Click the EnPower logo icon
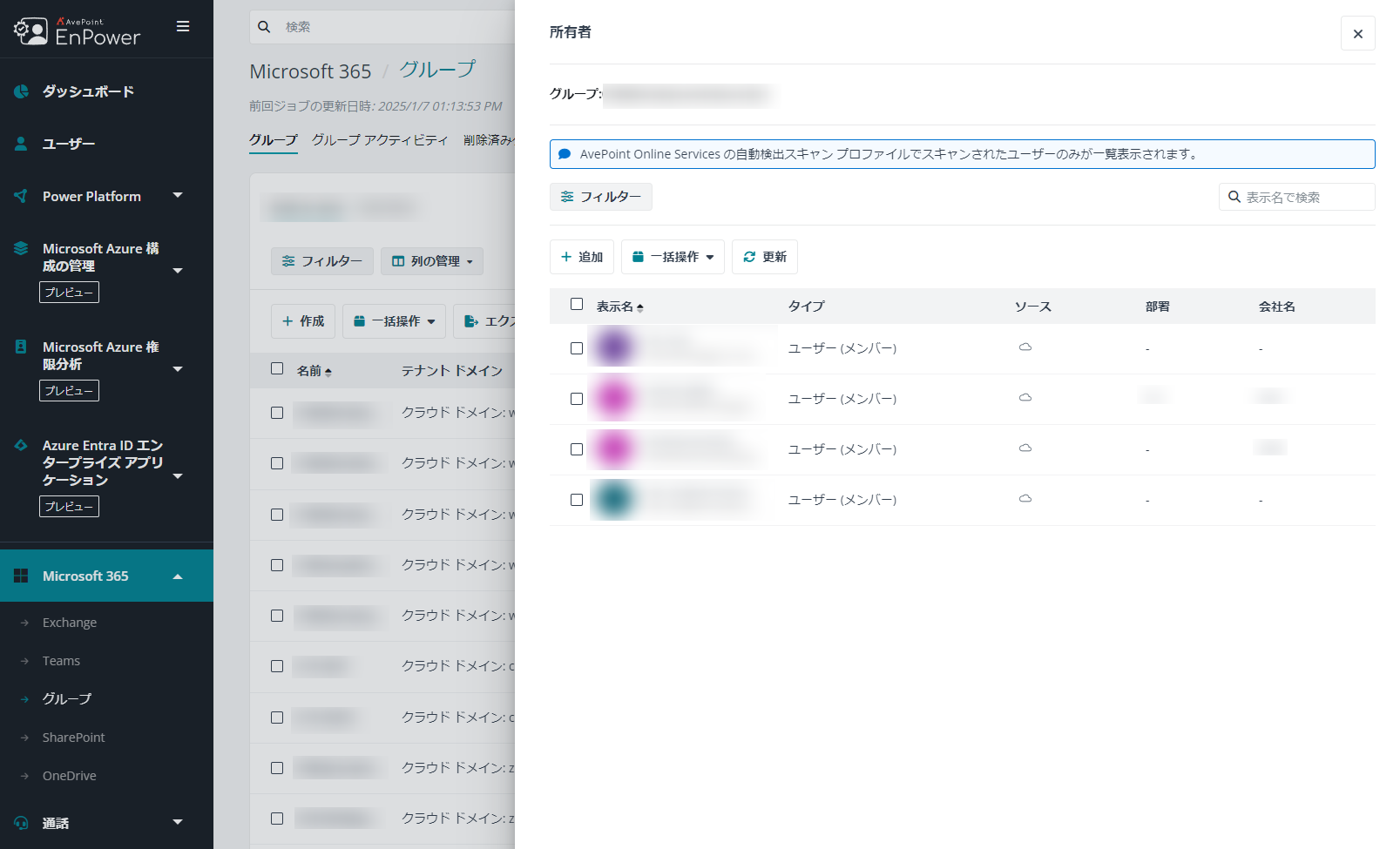 click(30, 31)
